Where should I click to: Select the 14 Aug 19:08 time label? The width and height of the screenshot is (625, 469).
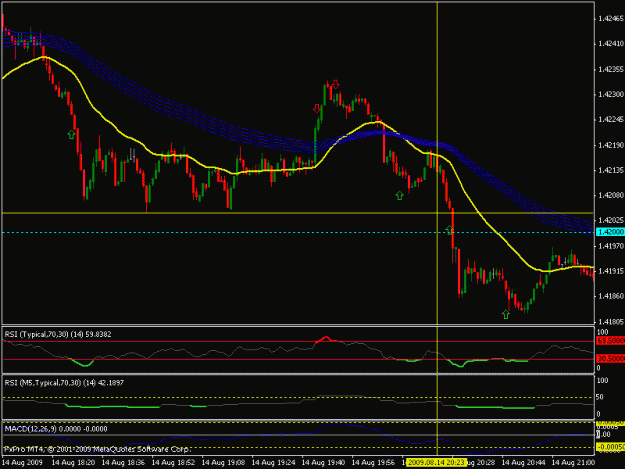point(223,462)
